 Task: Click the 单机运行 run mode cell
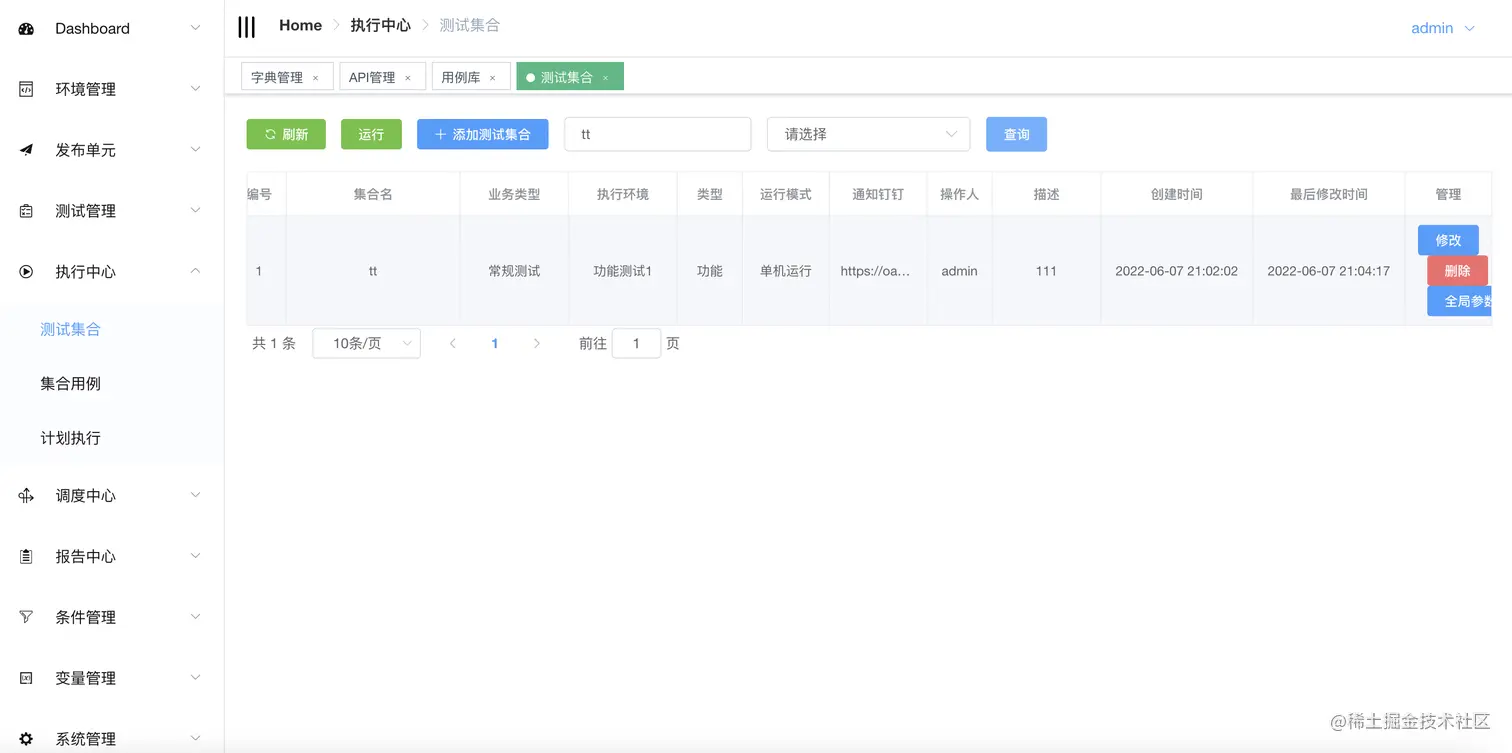coord(786,271)
